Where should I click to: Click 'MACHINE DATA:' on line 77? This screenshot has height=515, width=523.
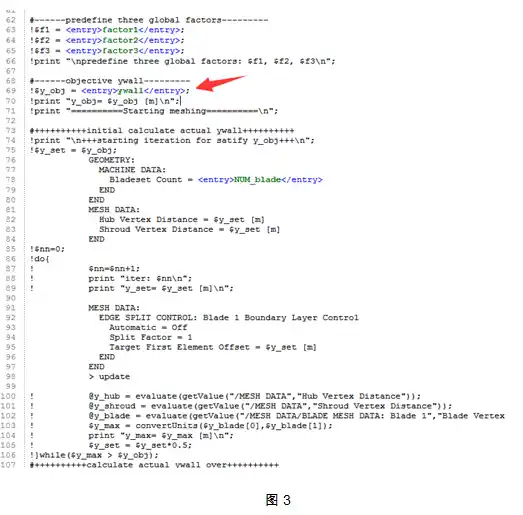click(x=132, y=170)
